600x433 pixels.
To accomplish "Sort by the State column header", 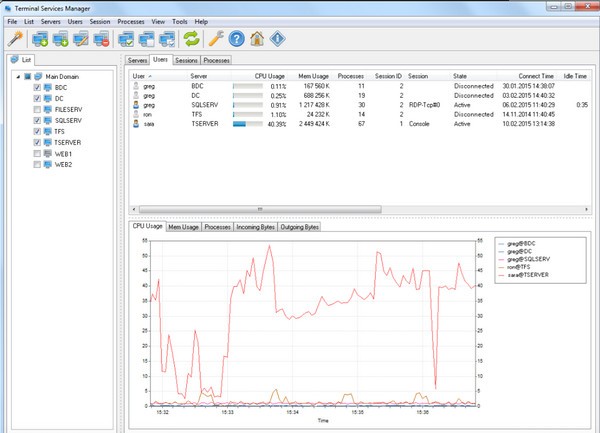I will [474, 76].
